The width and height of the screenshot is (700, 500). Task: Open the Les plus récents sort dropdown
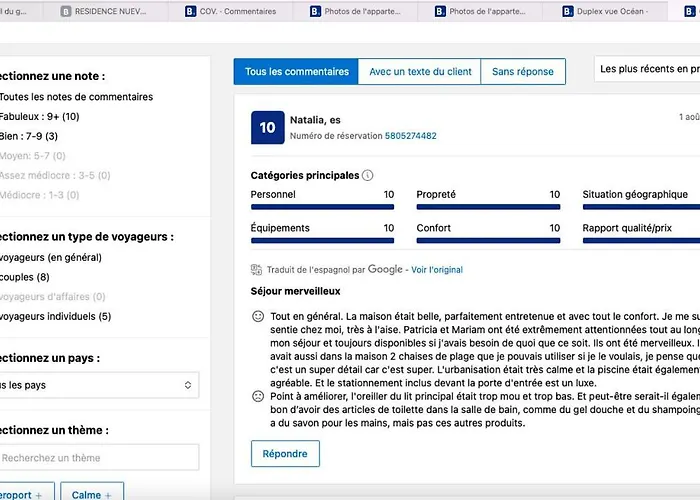click(647, 70)
